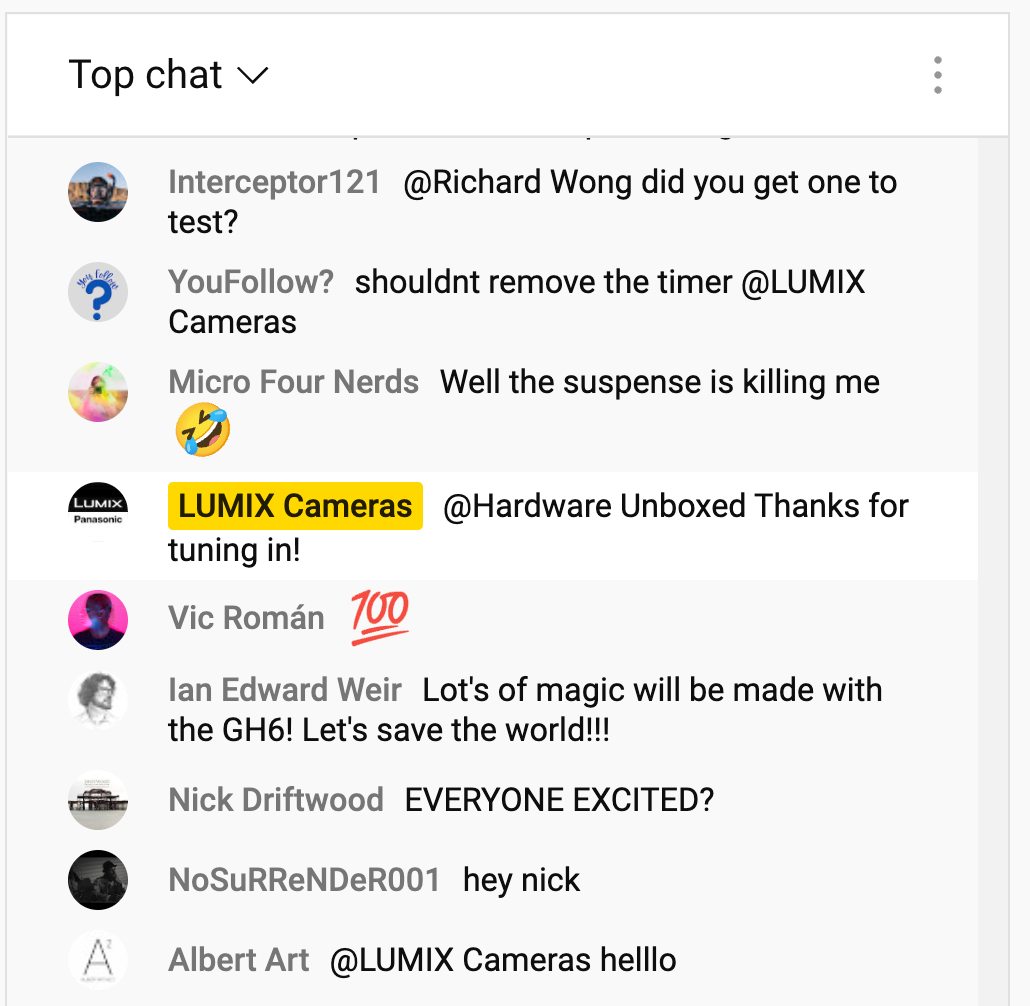Click YouFollow? question mark avatar
The width and height of the screenshot is (1030, 1006).
98,292
